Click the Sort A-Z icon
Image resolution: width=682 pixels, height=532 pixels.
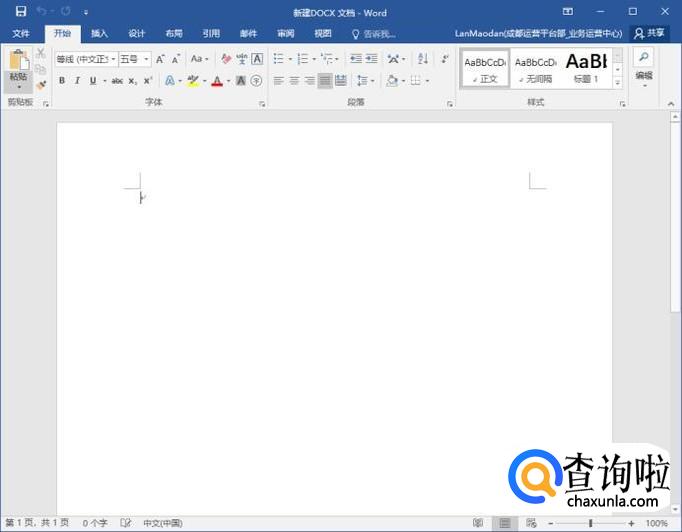(423, 58)
